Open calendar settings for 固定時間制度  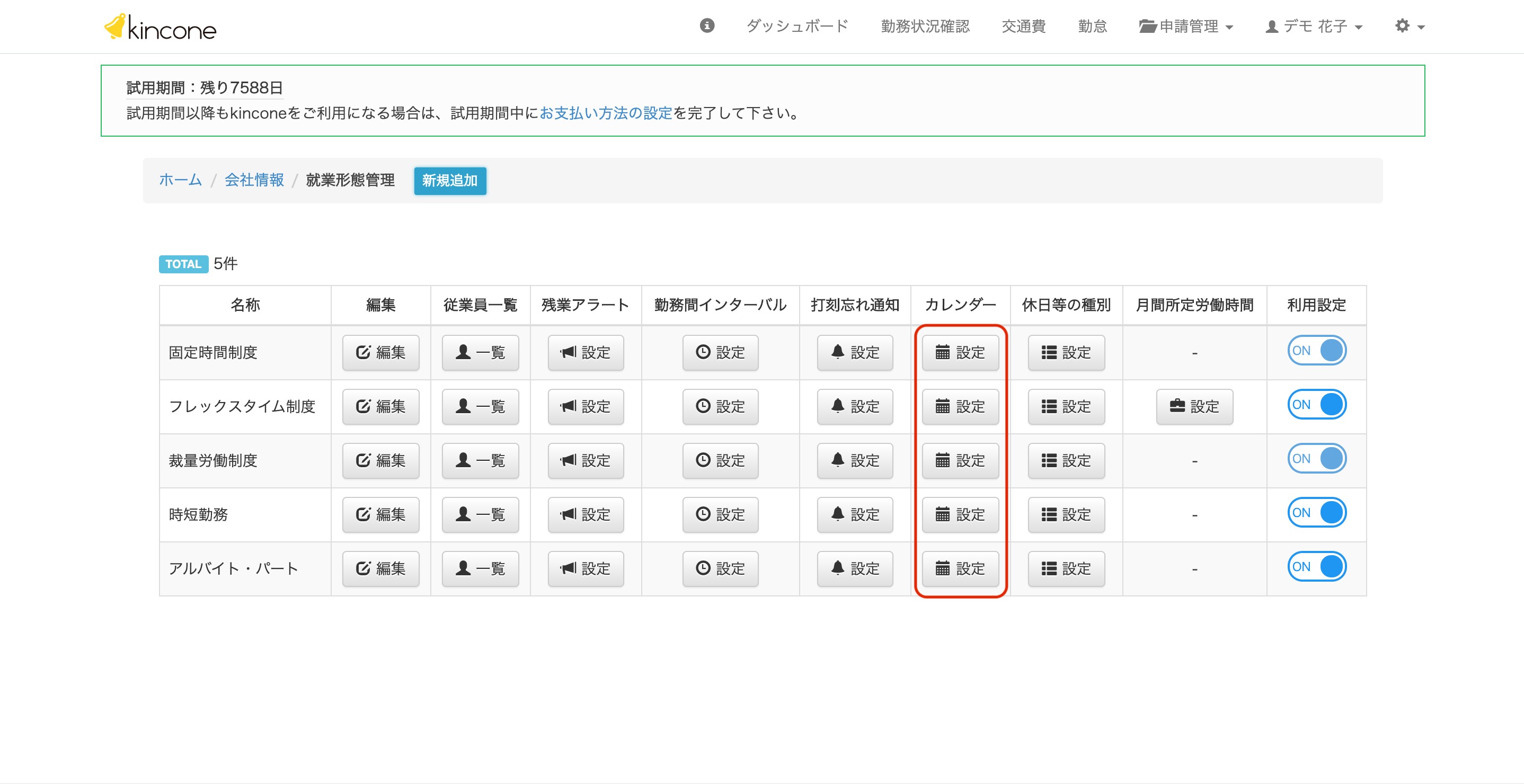tap(960, 352)
